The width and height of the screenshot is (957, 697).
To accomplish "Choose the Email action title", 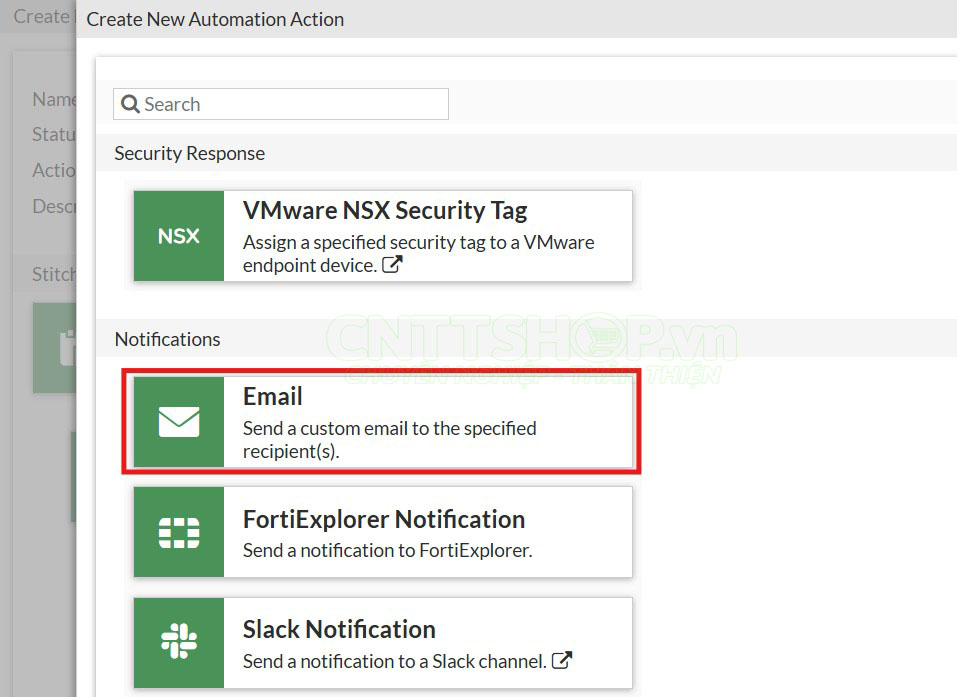I will (x=272, y=396).
